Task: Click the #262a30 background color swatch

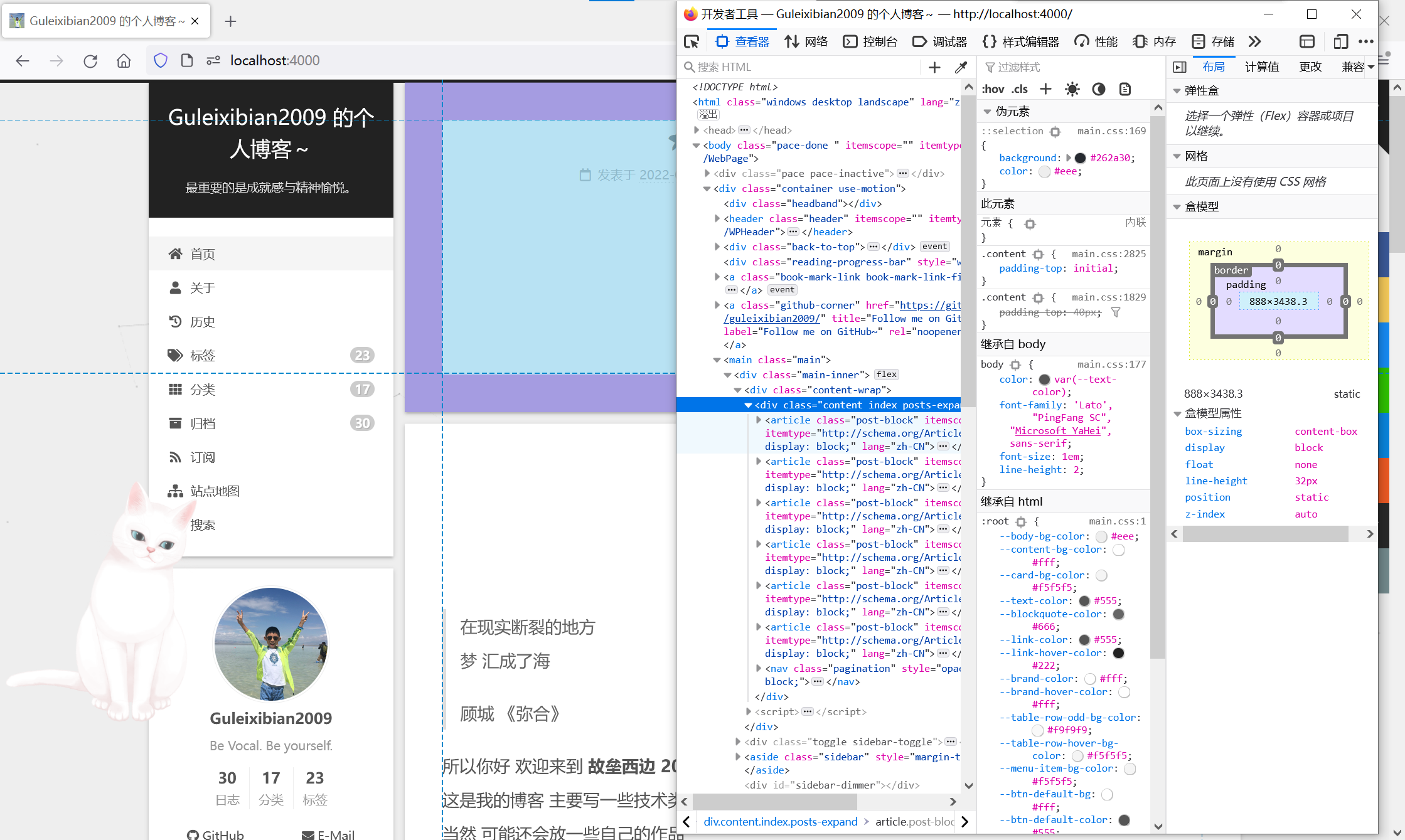Action: [1080, 157]
